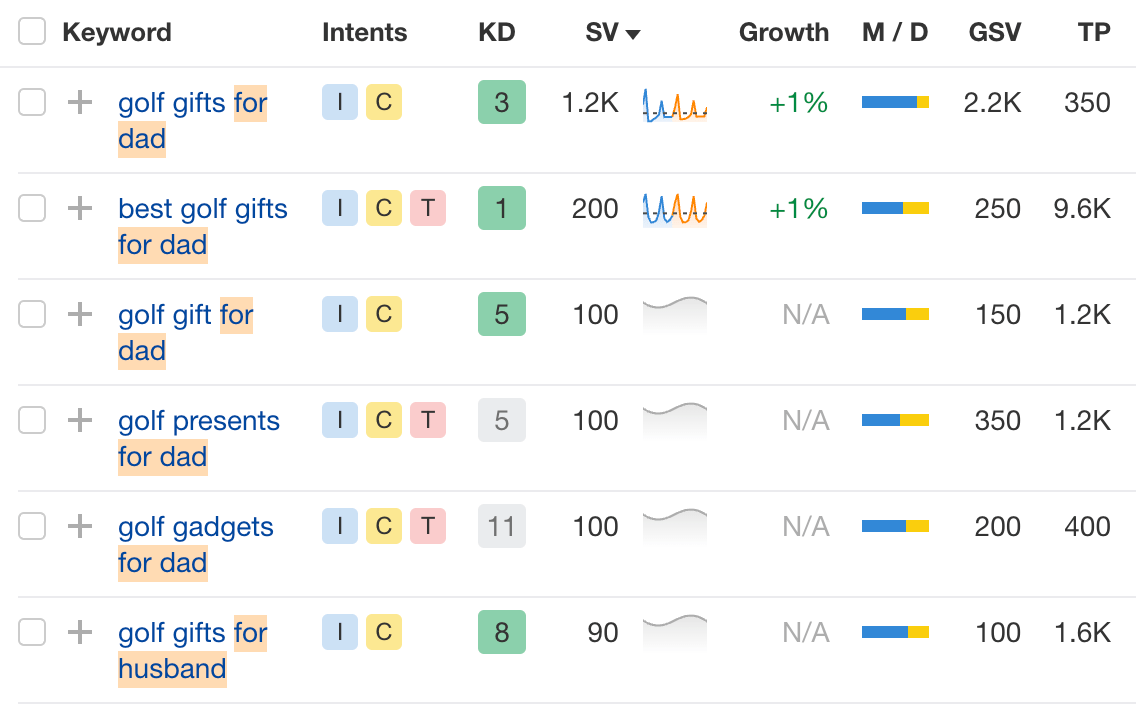Click the M/D ratio bar for "golf gifts for dad"

(895, 102)
